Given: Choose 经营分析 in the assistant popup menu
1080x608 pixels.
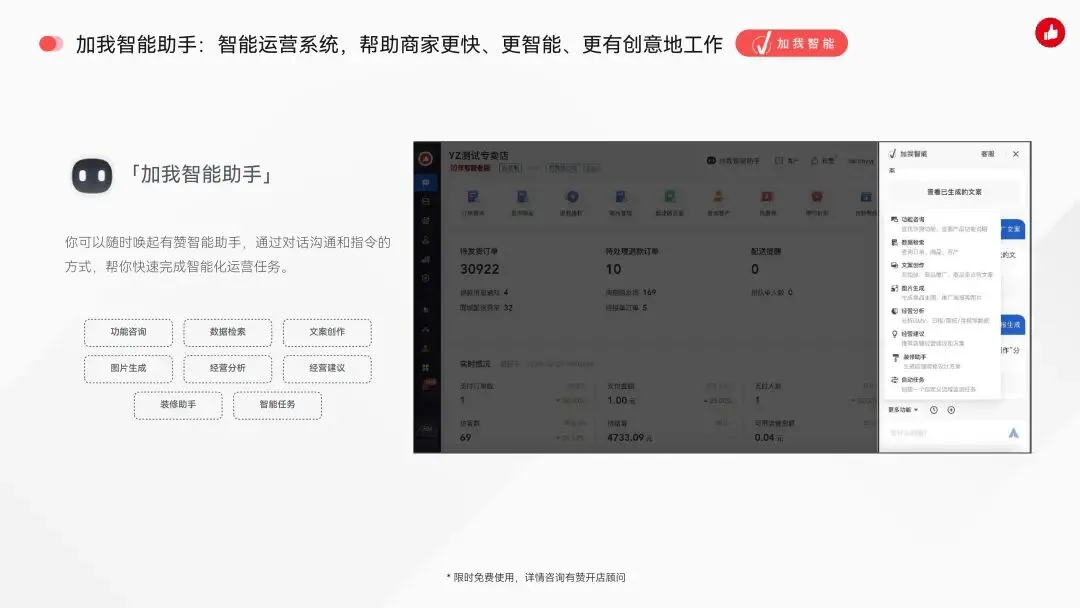Looking at the screenshot, I should tap(941, 315).
